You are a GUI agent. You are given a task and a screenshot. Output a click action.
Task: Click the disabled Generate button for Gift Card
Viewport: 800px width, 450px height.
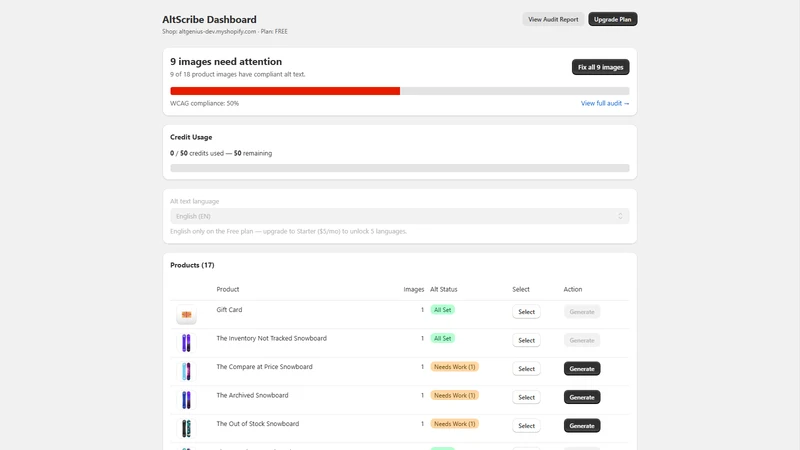[x=582, y=312]
